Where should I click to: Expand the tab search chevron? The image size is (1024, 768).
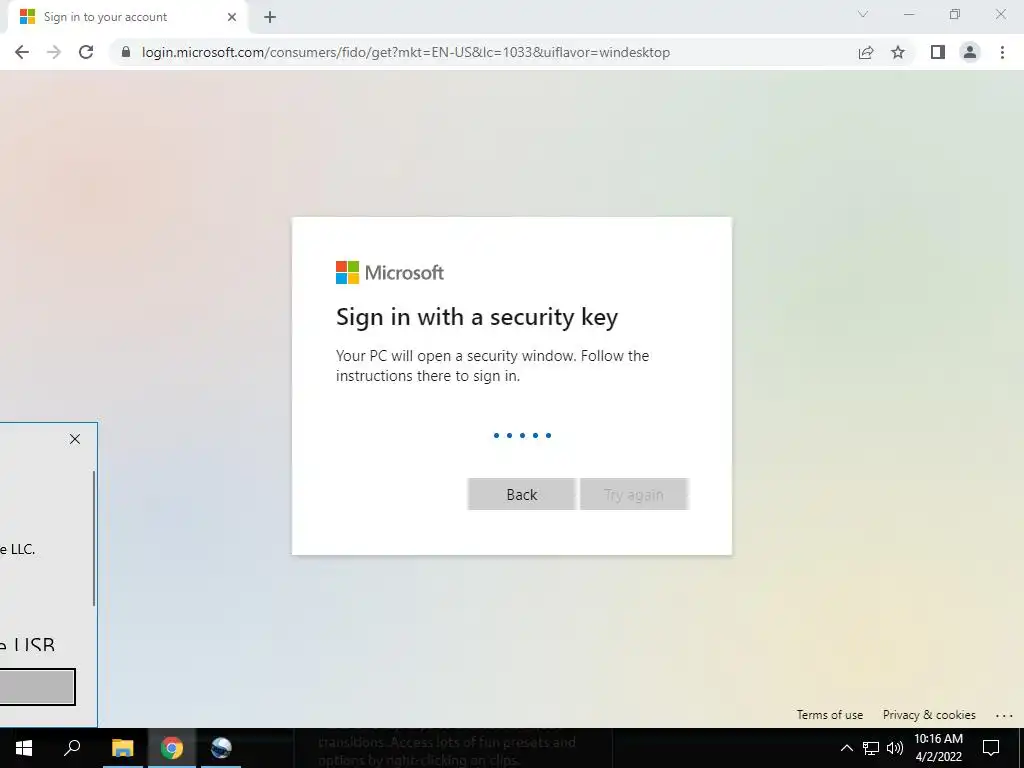point(863,14)
